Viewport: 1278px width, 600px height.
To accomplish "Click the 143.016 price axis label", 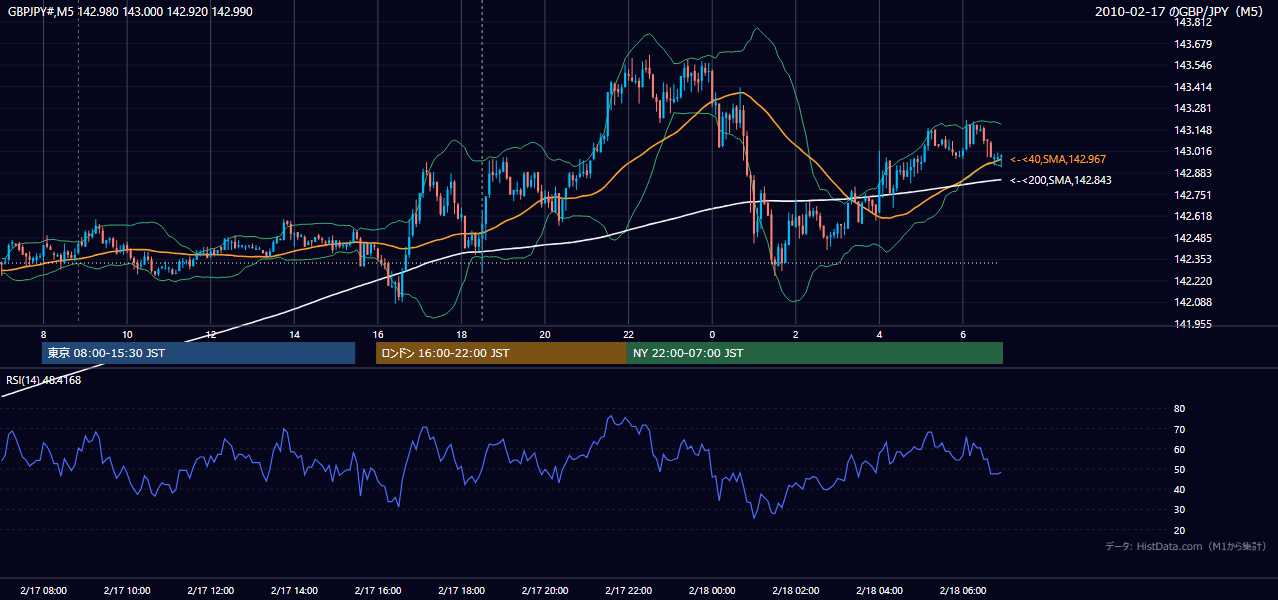I will [x=1193, y=151].
